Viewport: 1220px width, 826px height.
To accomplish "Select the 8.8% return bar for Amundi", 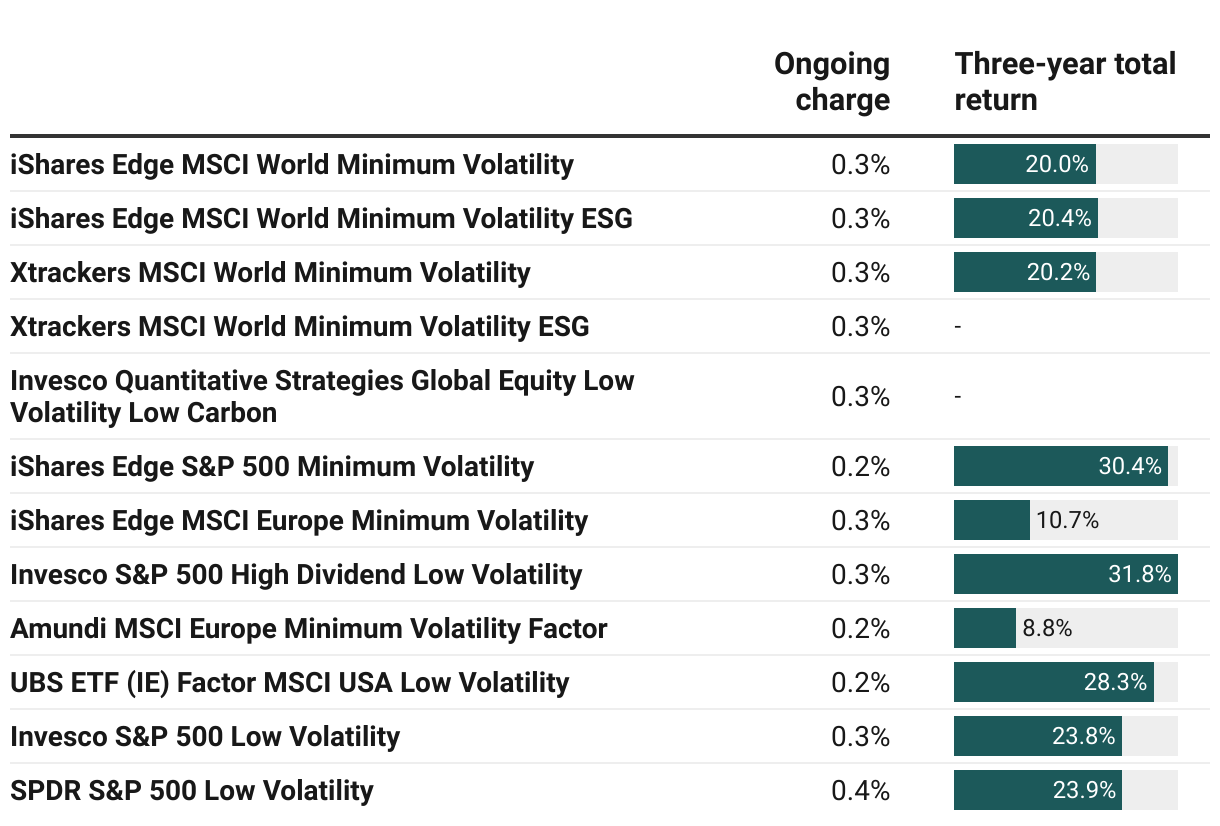I will click(x=985, y=628).
